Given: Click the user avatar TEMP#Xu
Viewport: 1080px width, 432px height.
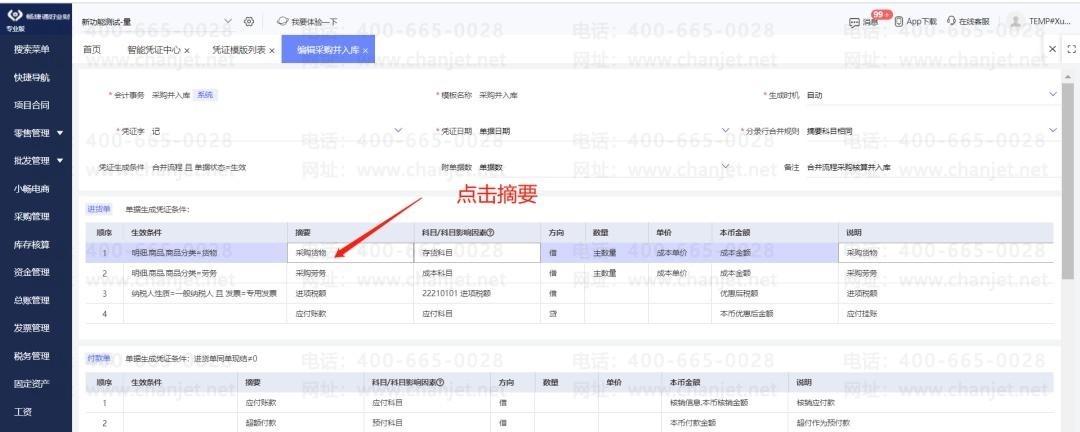Looking at the screenshot, I should pos(1015,21).
